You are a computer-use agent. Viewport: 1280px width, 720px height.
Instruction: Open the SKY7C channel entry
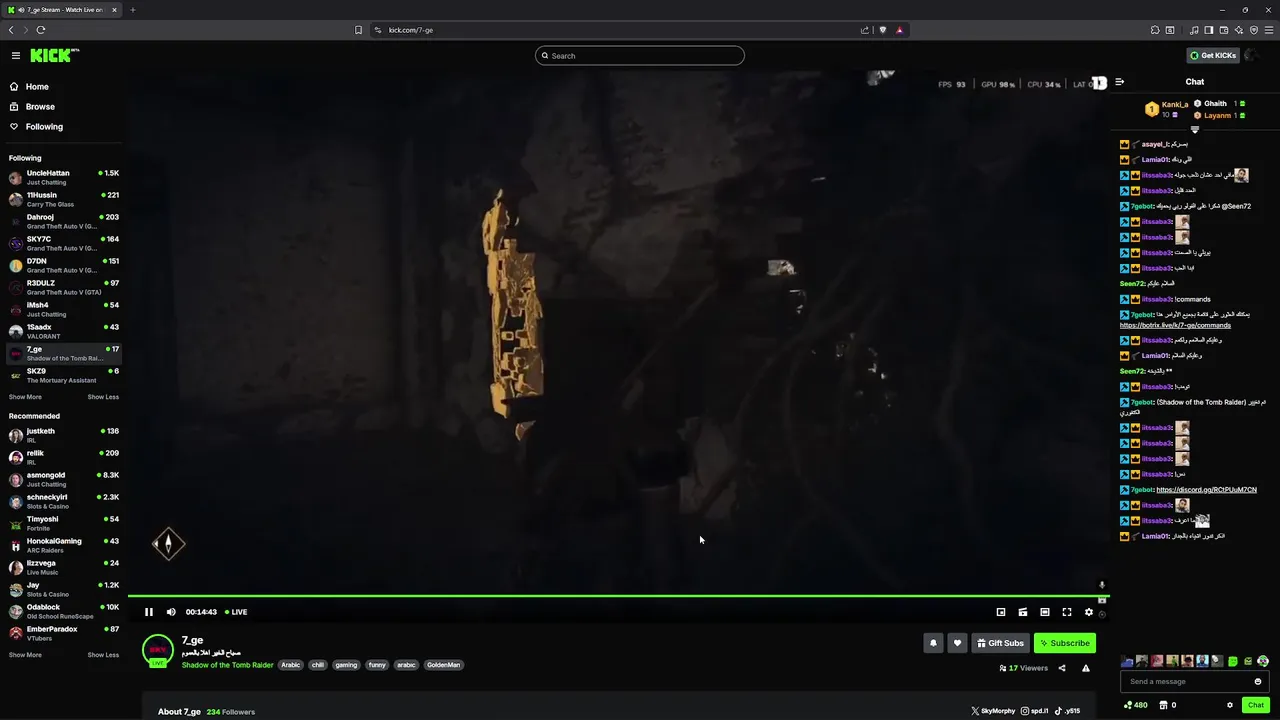click(x=64, y=243)
